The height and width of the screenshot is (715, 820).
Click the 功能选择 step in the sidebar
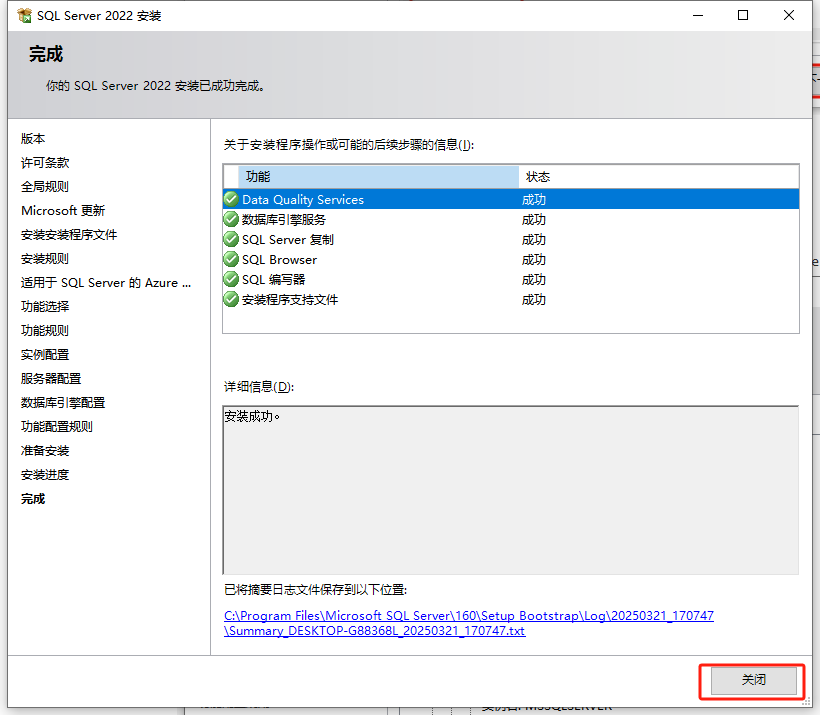(45, 307)
